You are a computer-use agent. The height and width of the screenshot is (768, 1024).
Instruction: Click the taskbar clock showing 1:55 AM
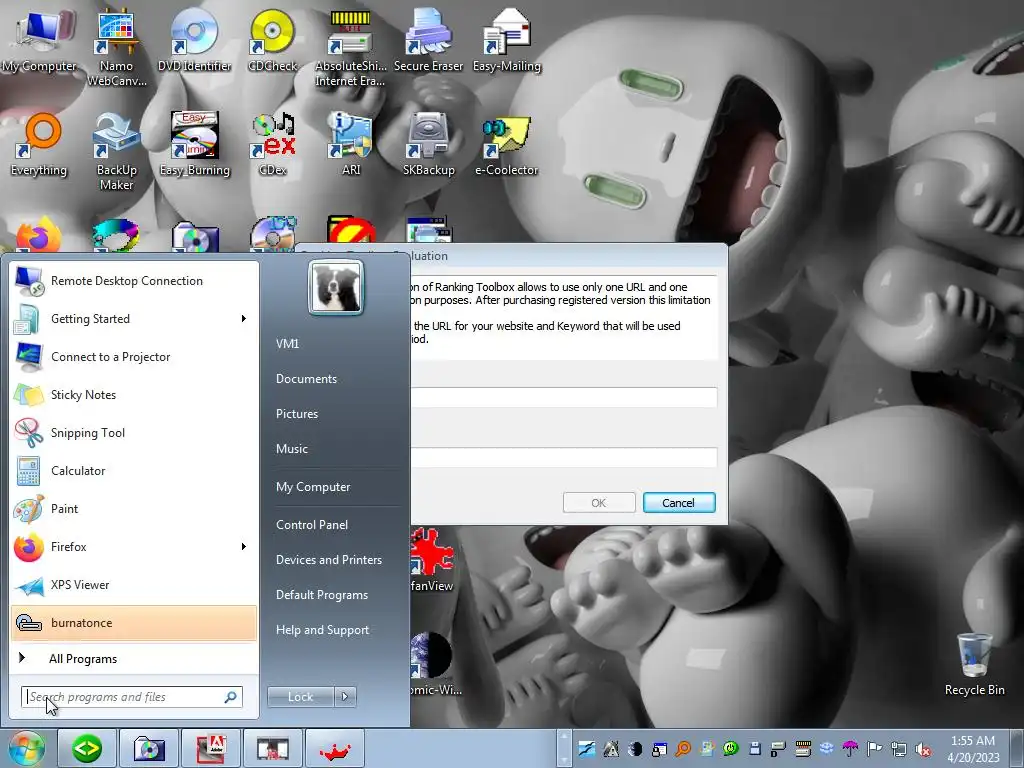click(x=973, y=749)
